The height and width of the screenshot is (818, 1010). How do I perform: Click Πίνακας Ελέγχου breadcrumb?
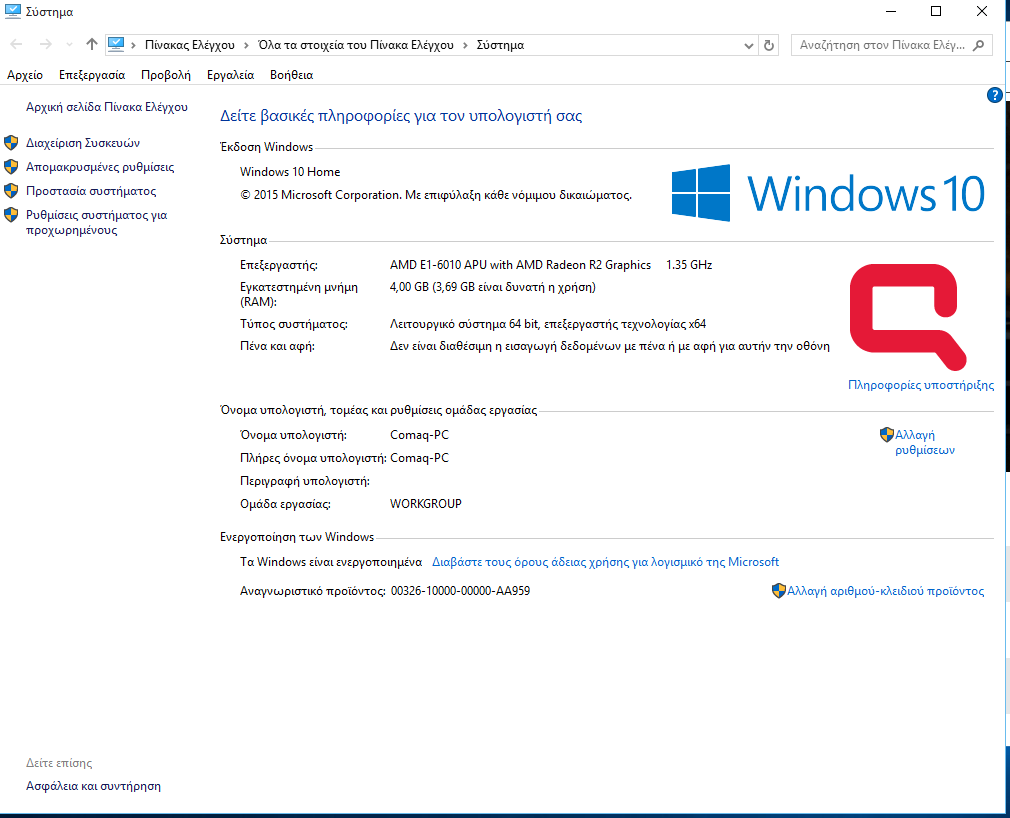pyautogui.click(x=190, y=45)
